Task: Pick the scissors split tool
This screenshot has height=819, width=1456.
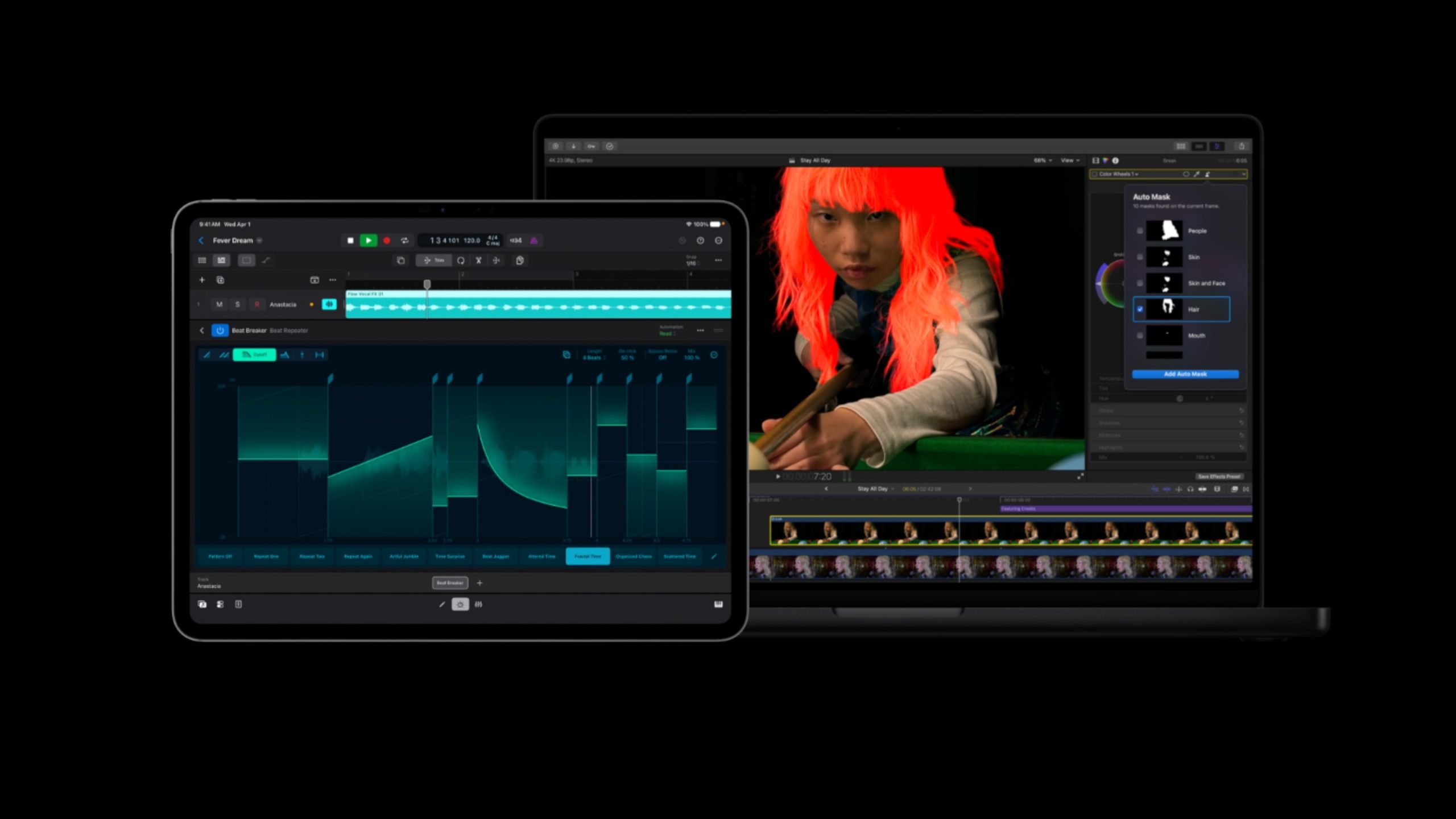Action: (x=478, y=260)
